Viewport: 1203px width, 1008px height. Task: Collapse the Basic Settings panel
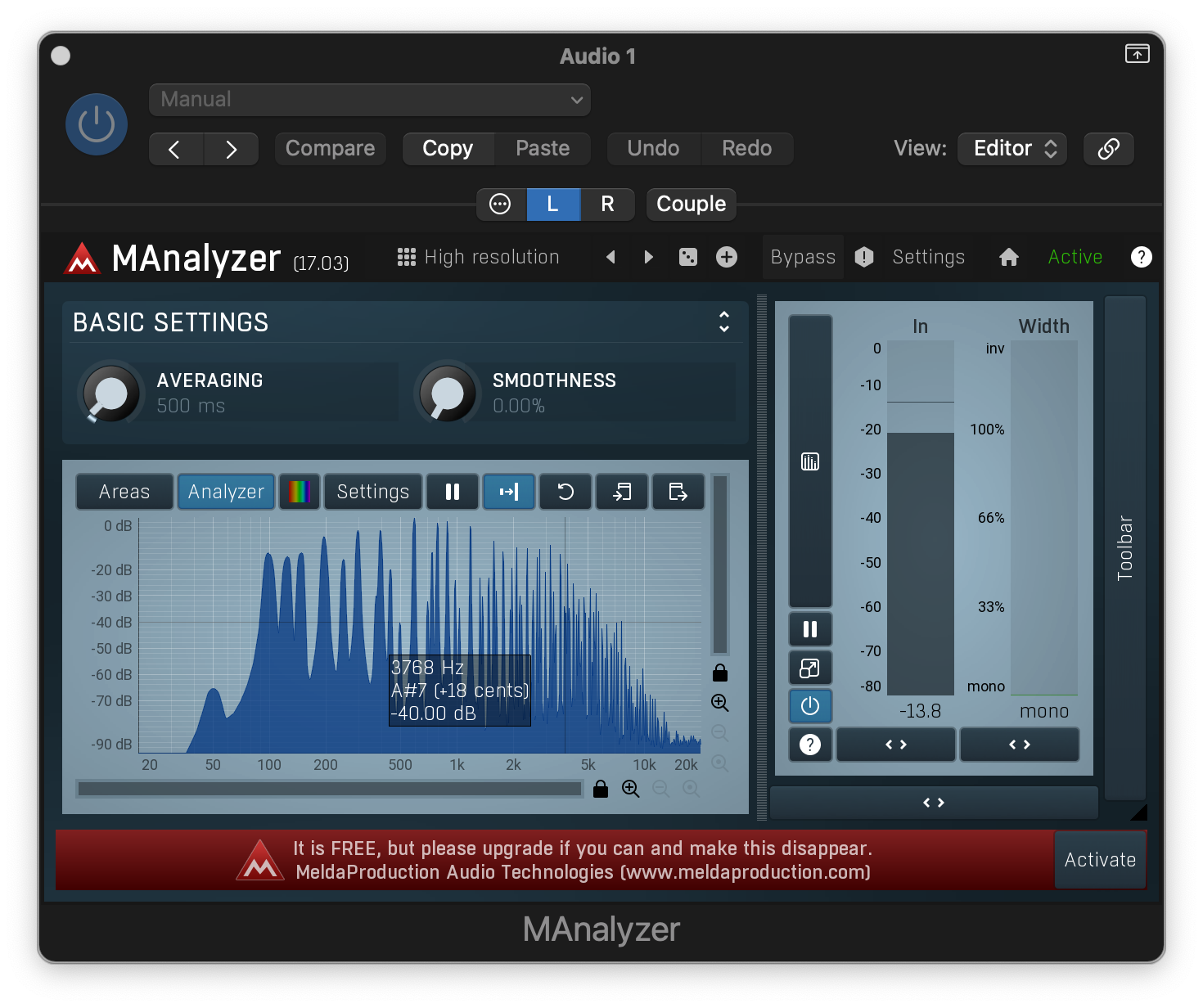(724, 322)
